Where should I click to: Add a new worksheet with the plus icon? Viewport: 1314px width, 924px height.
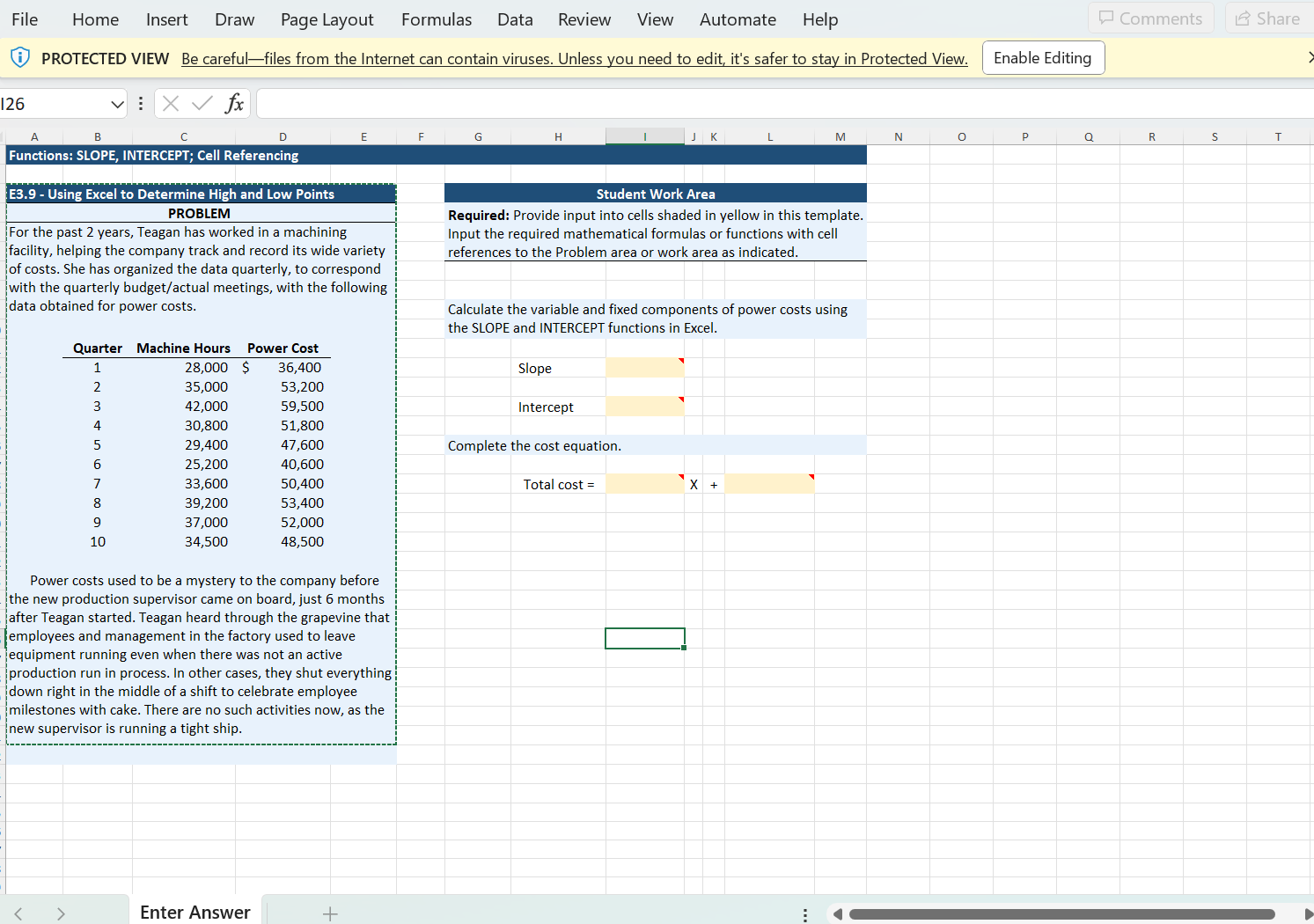click(330, 914)
